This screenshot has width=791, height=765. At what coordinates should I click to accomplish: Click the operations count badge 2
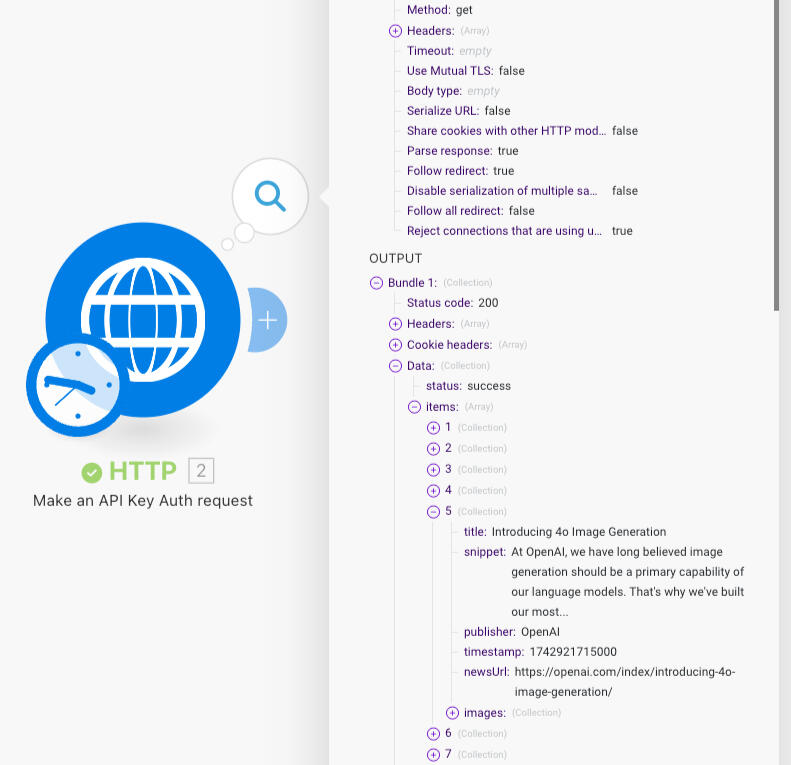click(201, 471)
